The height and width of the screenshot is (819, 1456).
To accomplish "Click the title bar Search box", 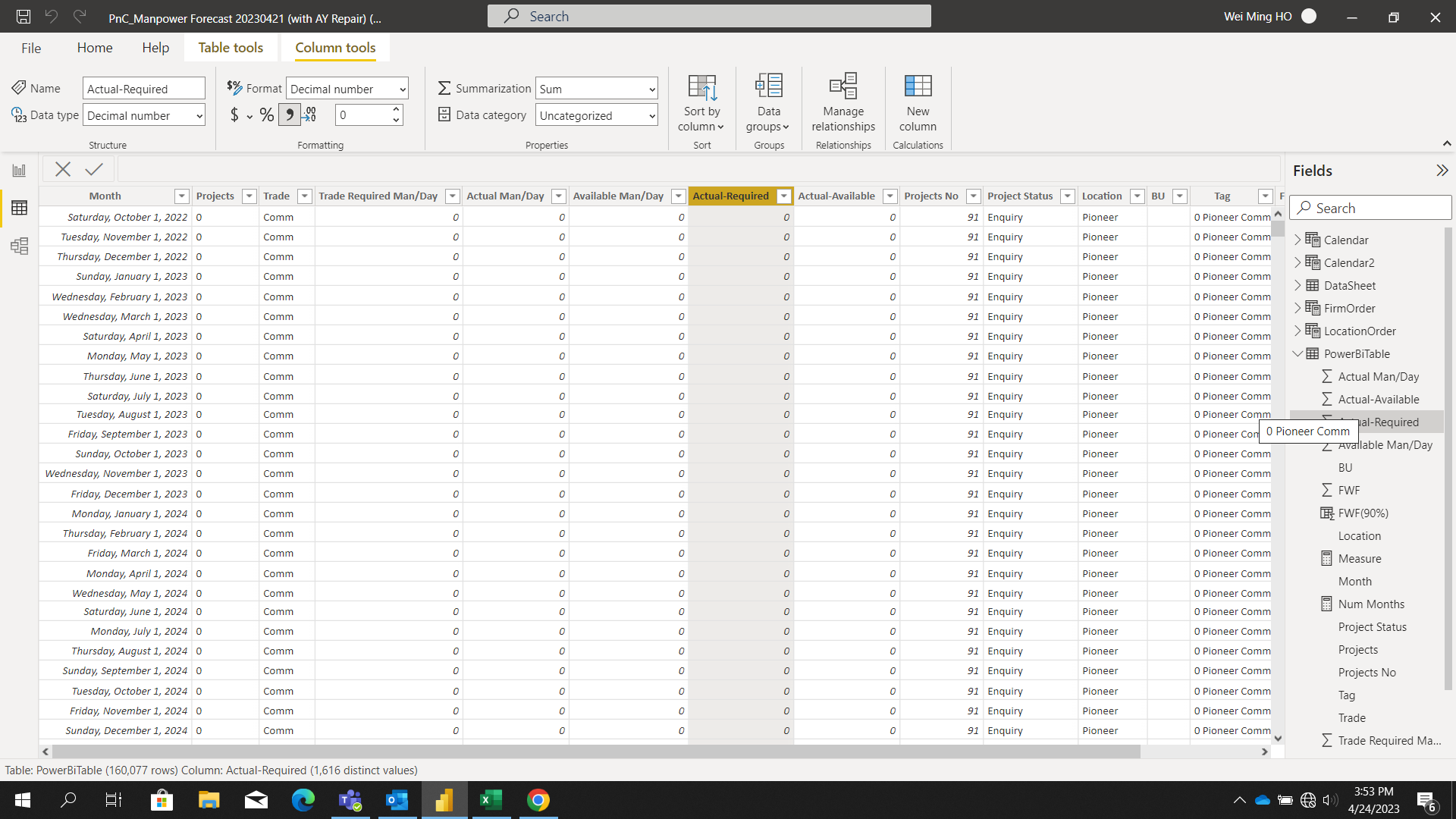I will [x=709, y=16].
